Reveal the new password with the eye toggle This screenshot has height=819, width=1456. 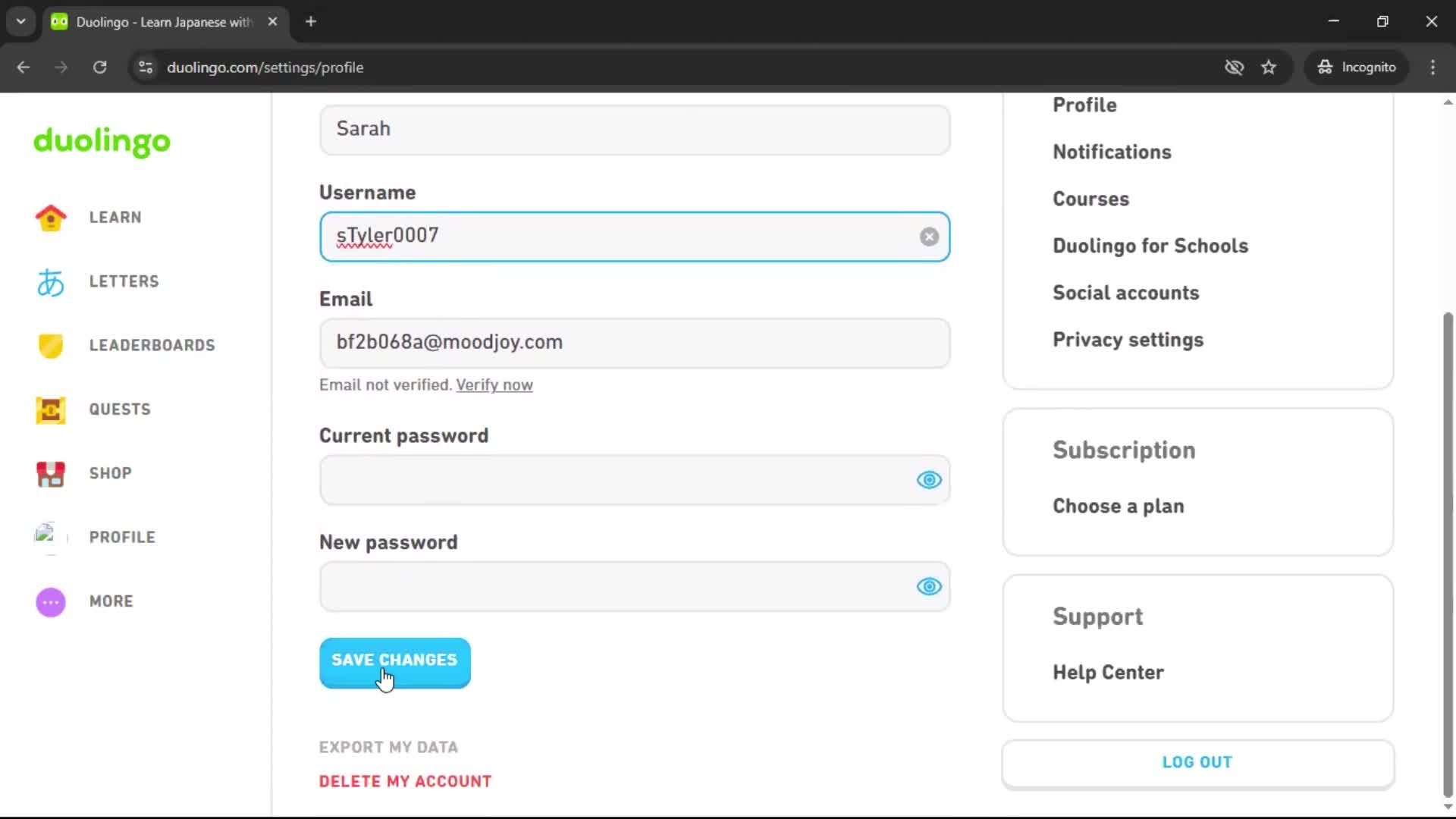coord(929,586)
